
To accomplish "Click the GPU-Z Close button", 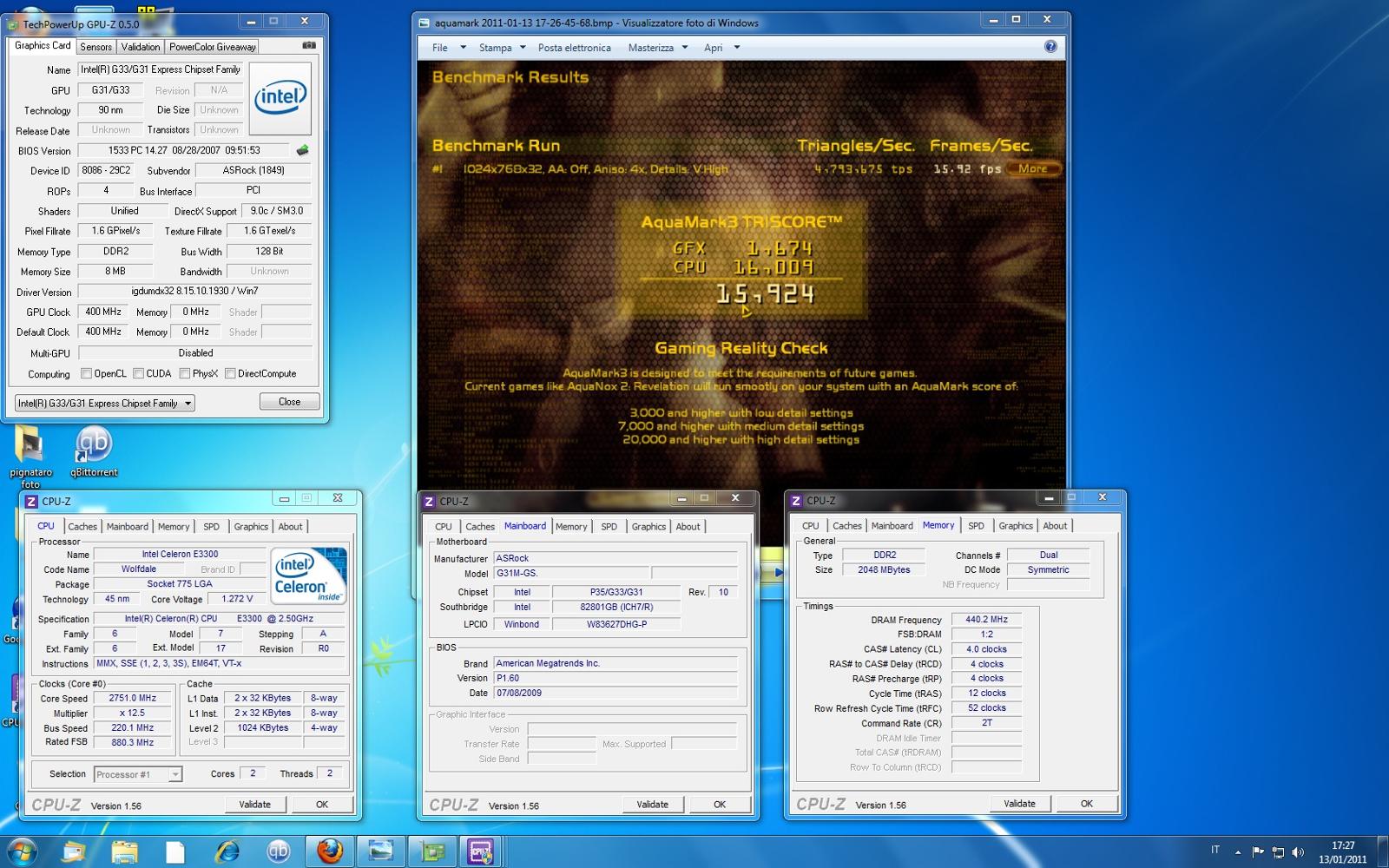I will click(289, 402).
